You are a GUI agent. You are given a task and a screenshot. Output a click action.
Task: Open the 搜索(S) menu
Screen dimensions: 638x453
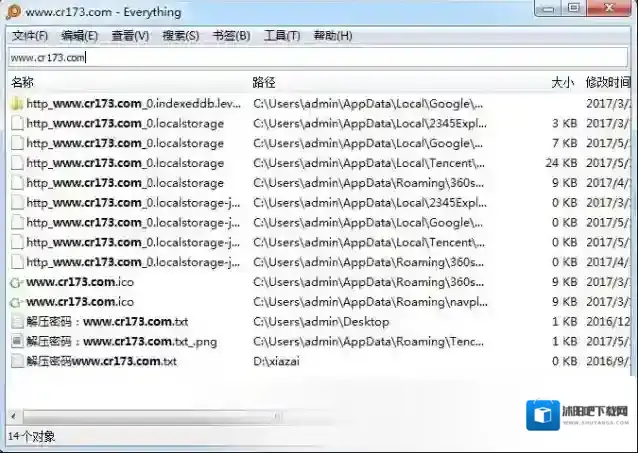coord(181,36)
